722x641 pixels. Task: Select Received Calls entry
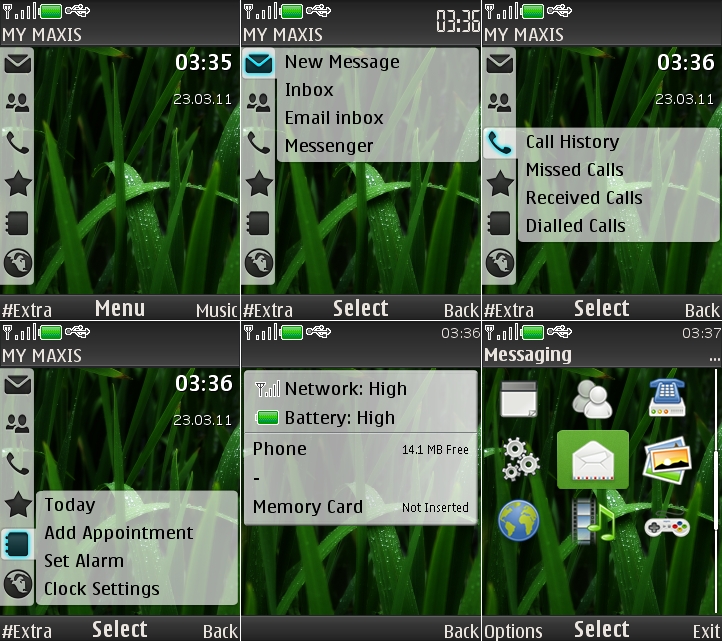click(584, 198)
